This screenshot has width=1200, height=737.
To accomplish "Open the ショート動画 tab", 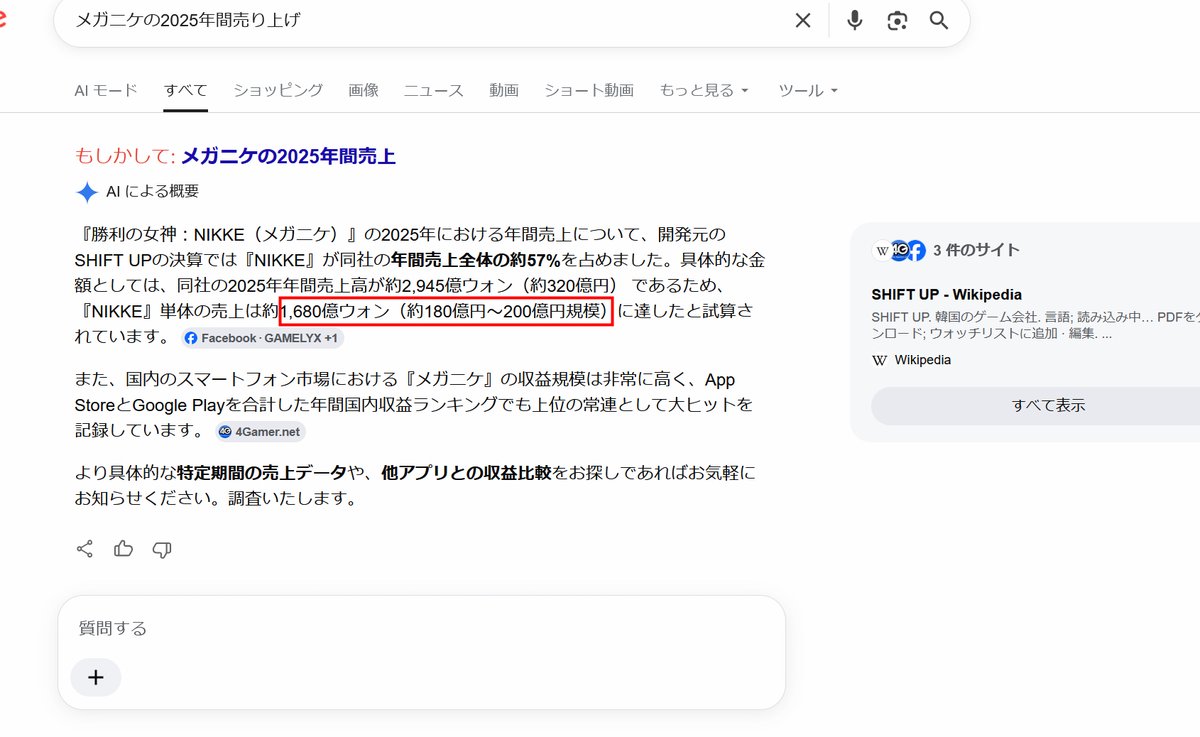I will (589, 90).
